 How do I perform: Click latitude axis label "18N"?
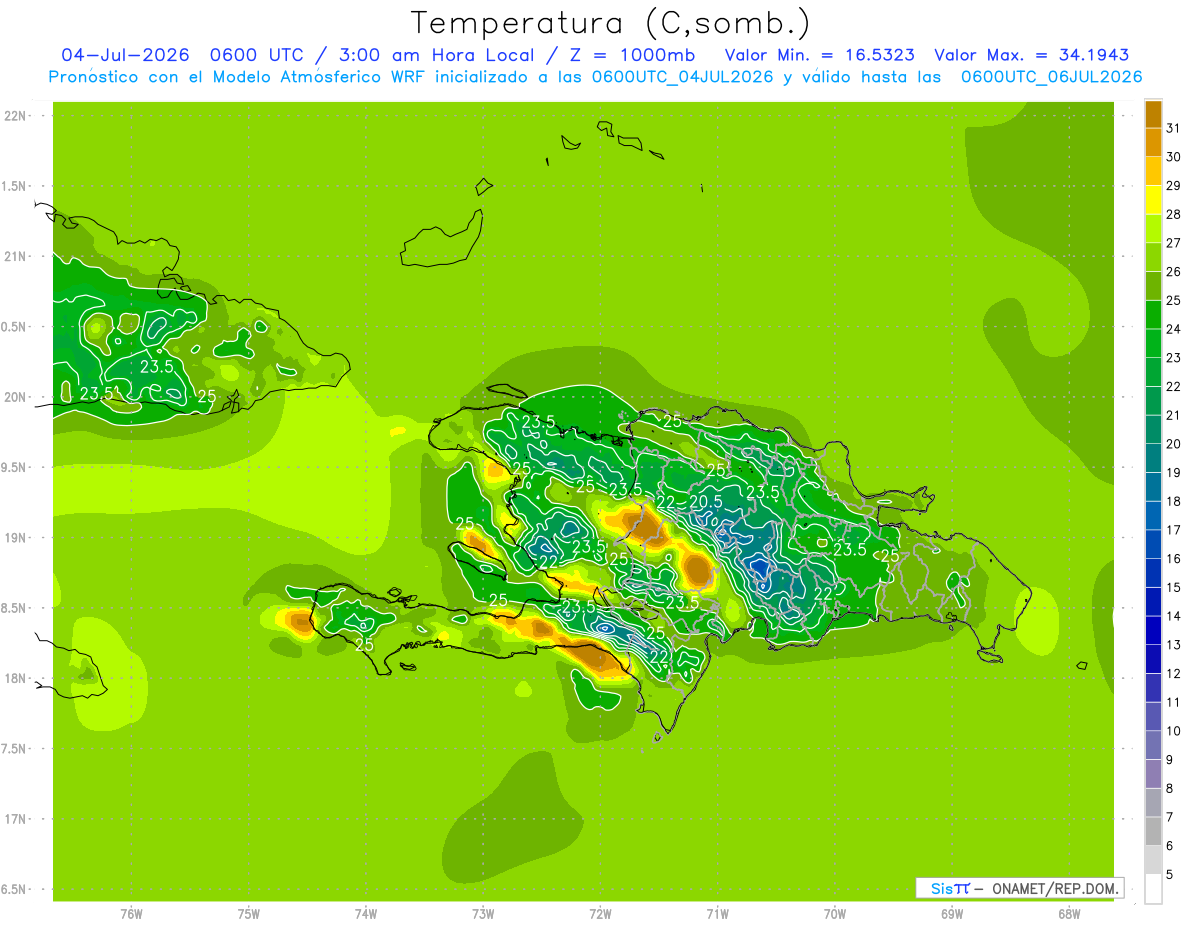(x=14, y=679)
